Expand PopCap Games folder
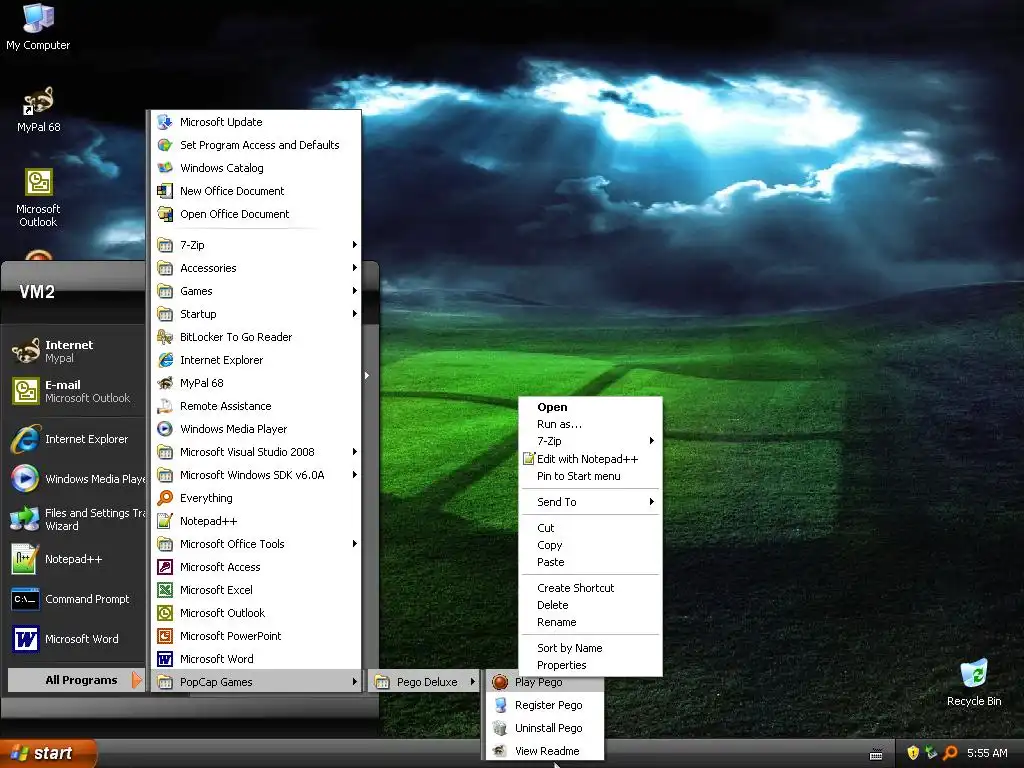This screenshot has width=1024, height=768. [256, 682]
